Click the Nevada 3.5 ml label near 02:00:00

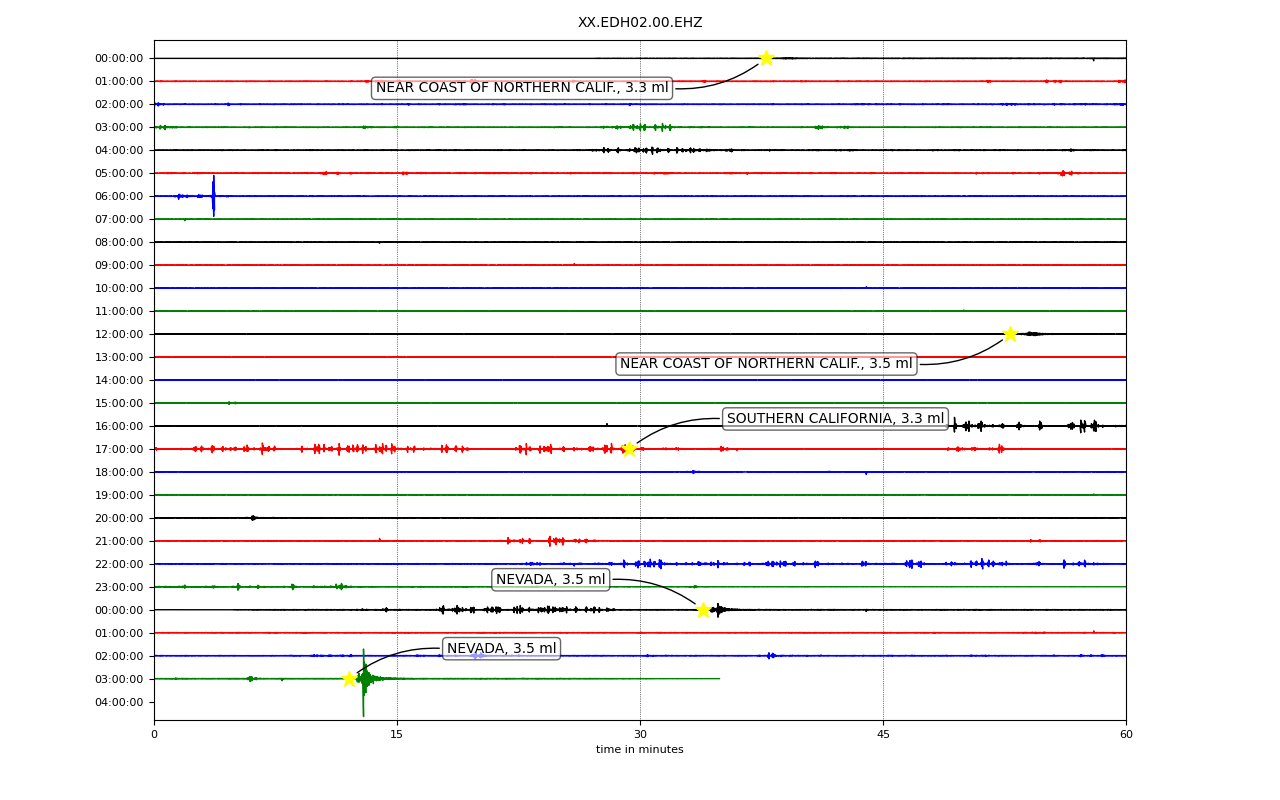point(502,649)
